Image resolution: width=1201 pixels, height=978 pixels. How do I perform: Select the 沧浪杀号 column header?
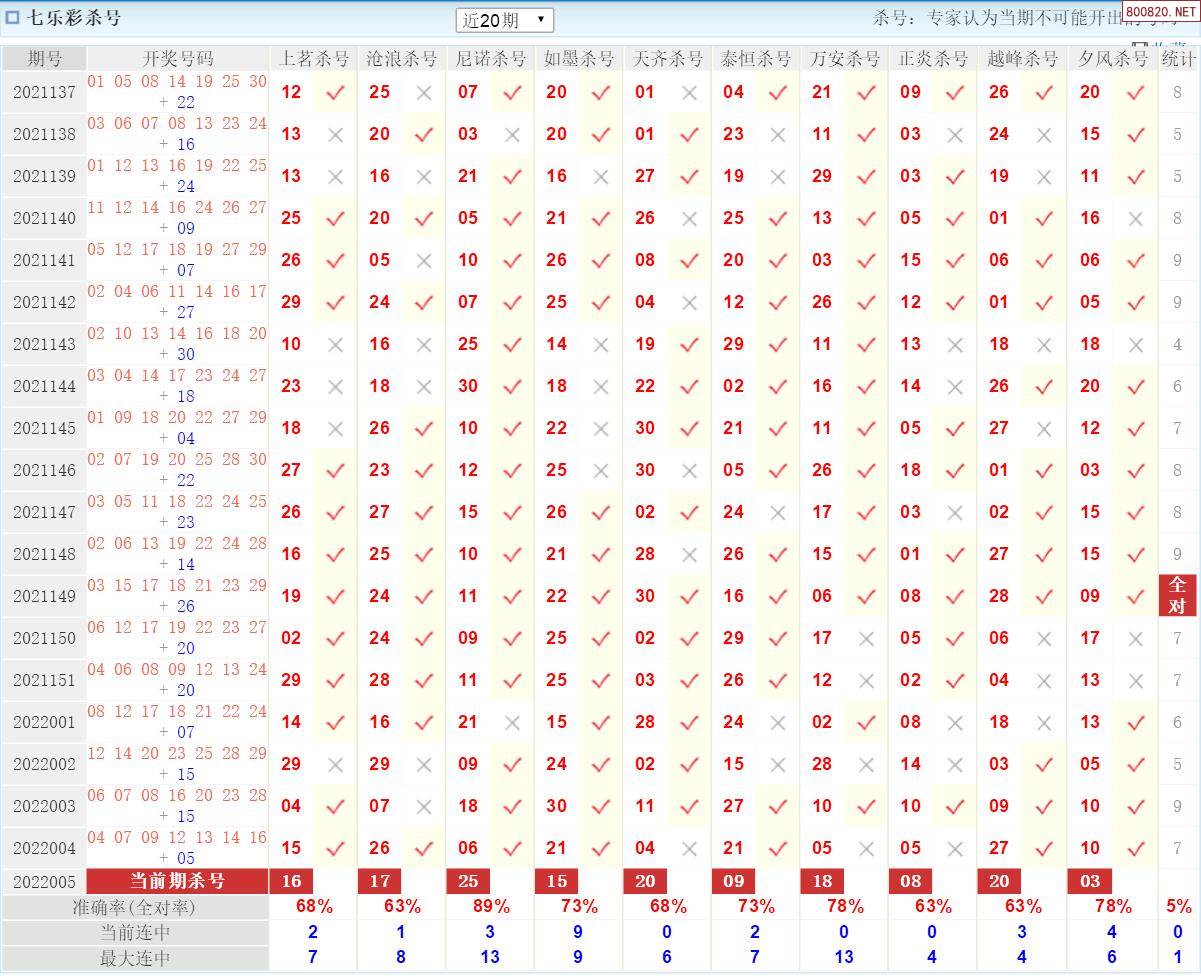click(402, 58)
